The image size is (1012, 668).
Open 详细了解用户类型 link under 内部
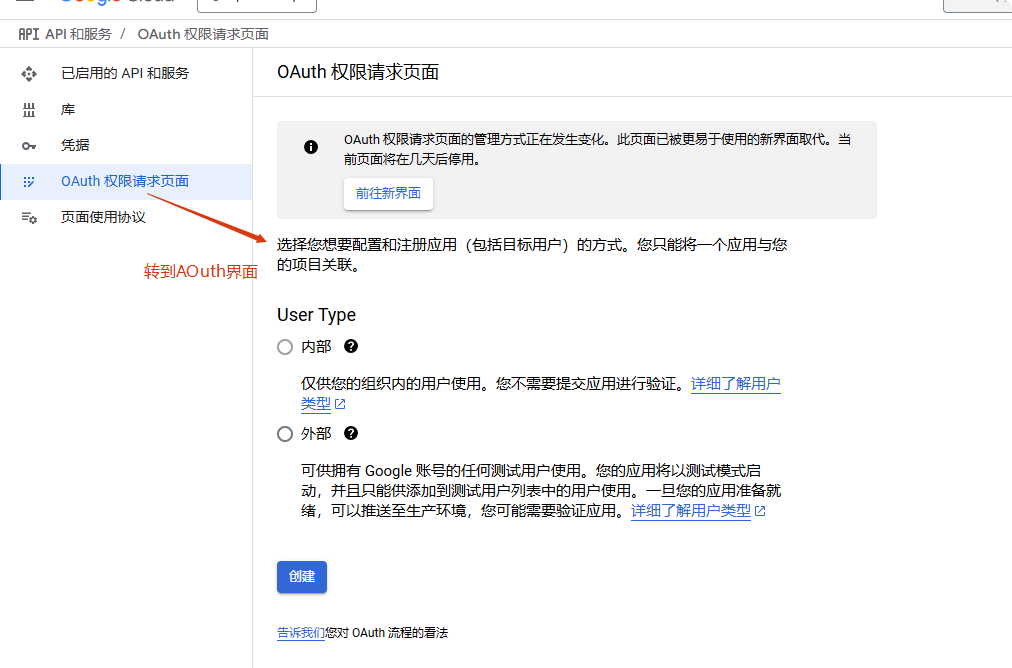(x=735, y=384)
